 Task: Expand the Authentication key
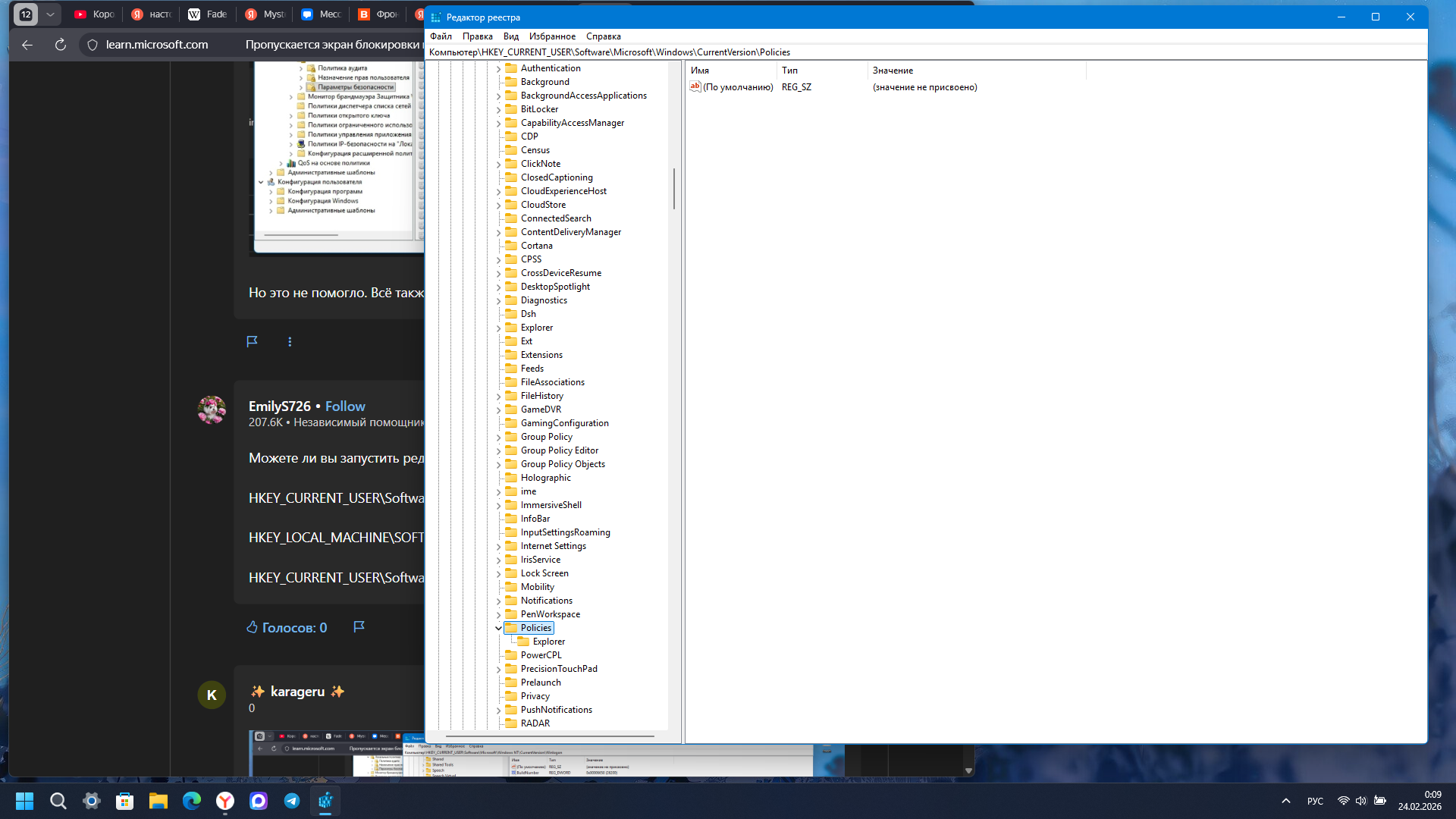coord(498,68)
